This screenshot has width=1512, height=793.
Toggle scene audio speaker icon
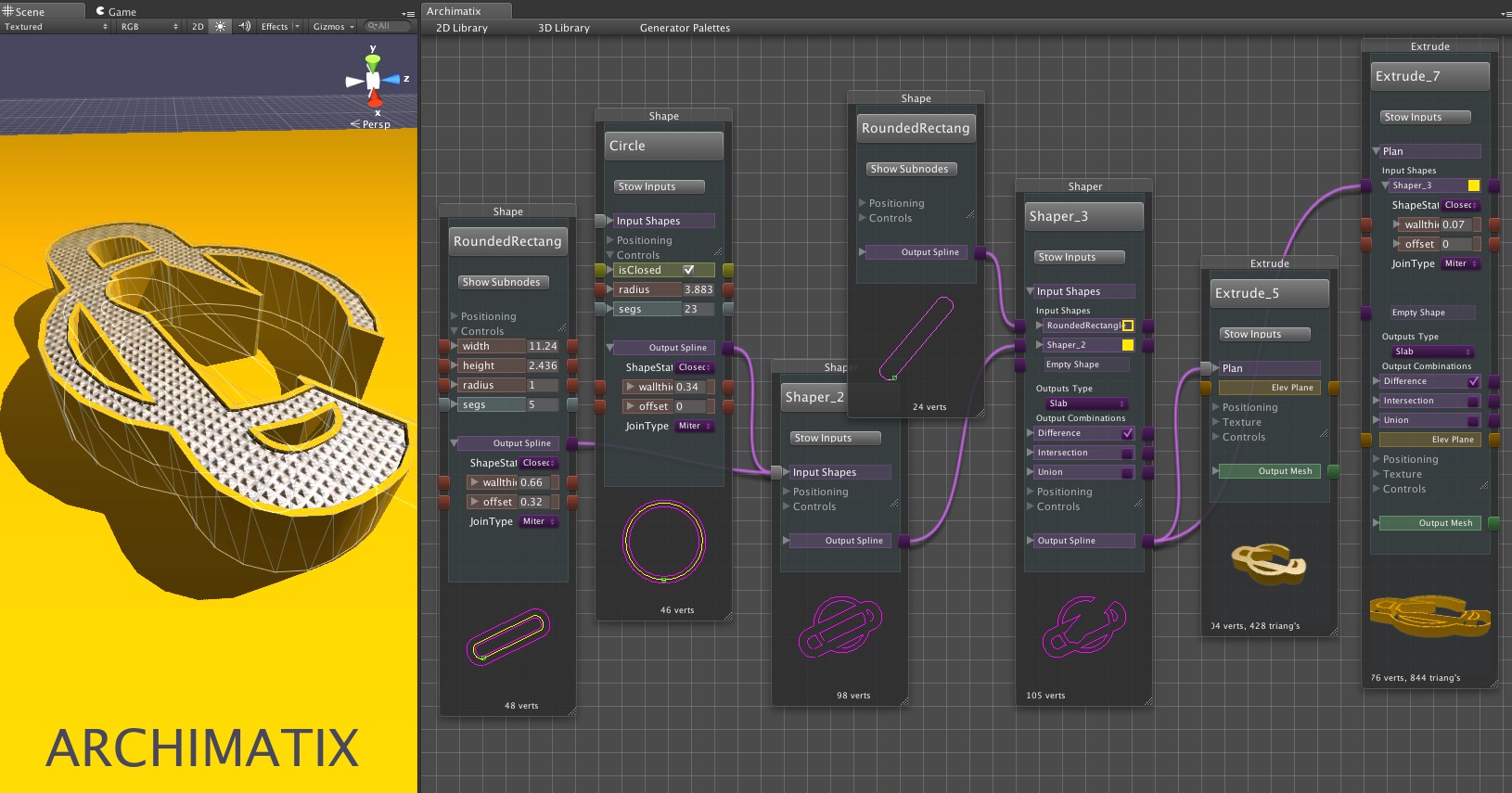244,27
